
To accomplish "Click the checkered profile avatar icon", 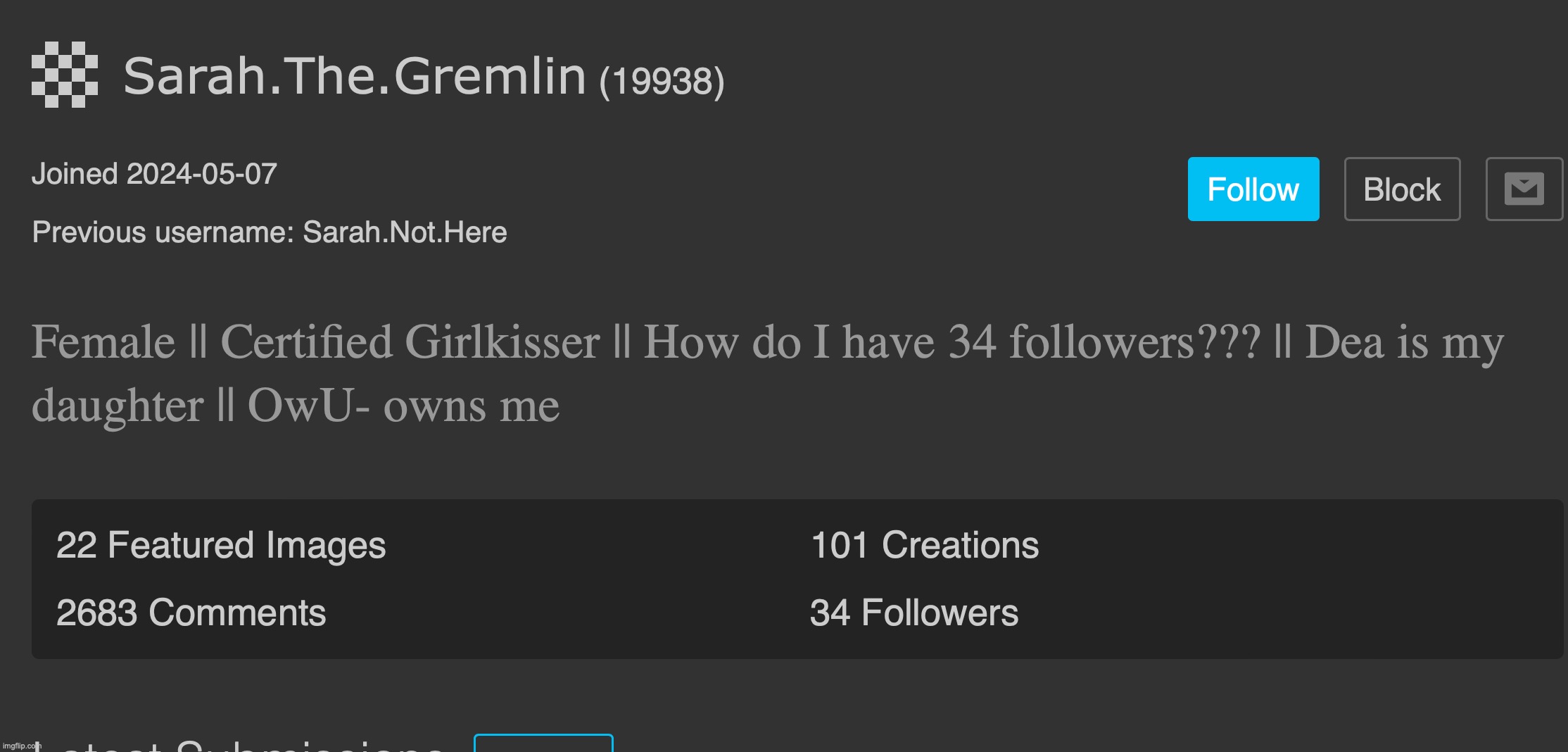I will [65, 75].
